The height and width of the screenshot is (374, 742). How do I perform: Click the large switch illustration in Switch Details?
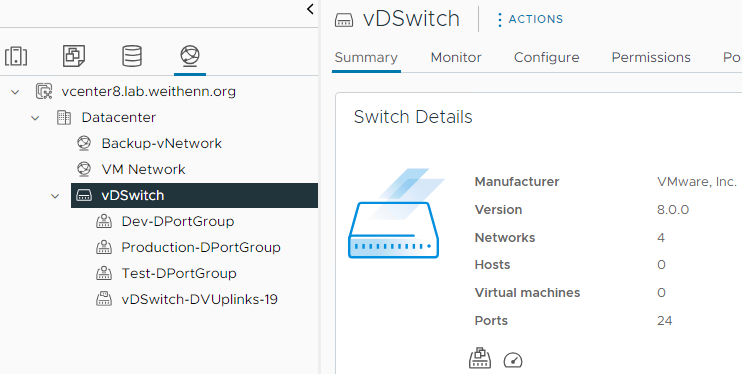(396, 214)
